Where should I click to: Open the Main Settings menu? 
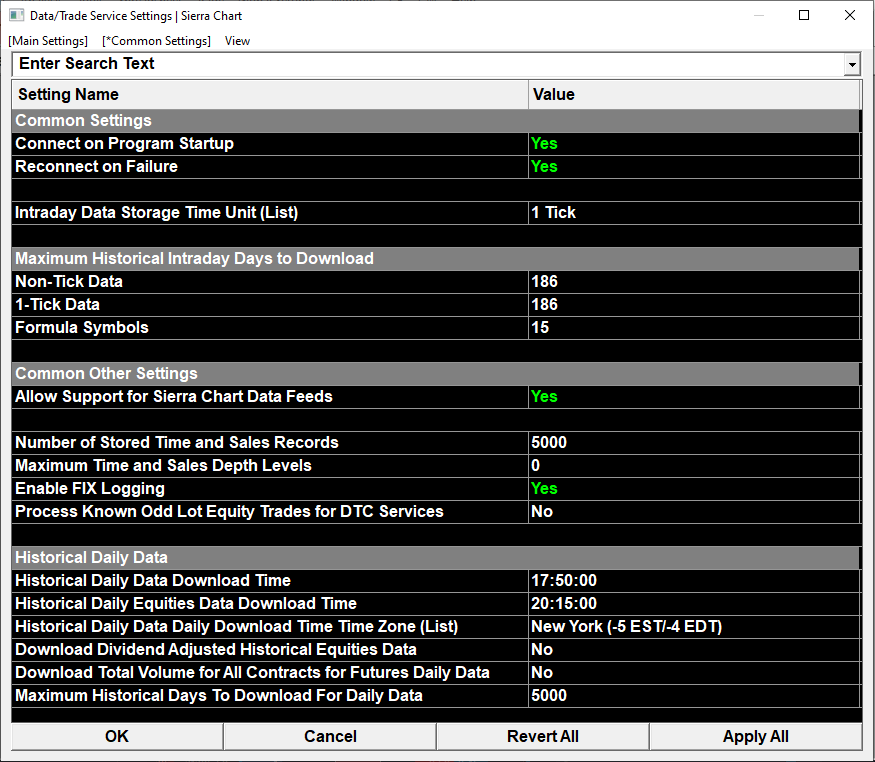coord(48,41)
